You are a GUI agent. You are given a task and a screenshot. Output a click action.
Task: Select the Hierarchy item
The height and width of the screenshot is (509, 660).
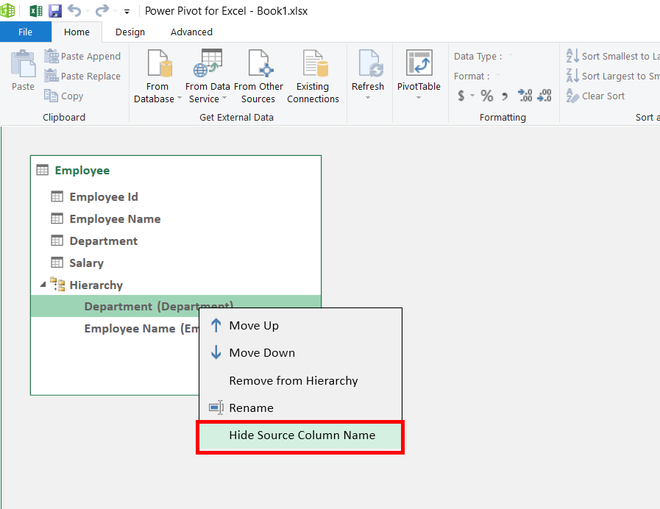(176, 285)
